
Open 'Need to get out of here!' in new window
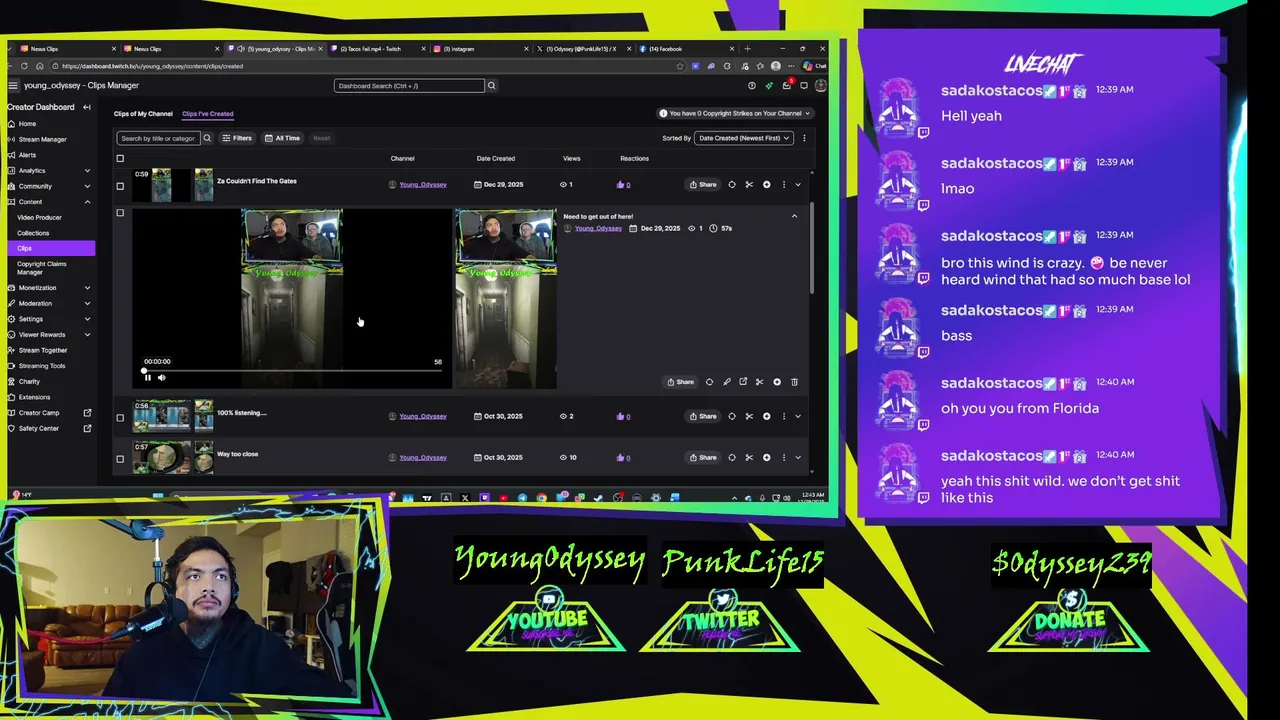coord(743,382)
